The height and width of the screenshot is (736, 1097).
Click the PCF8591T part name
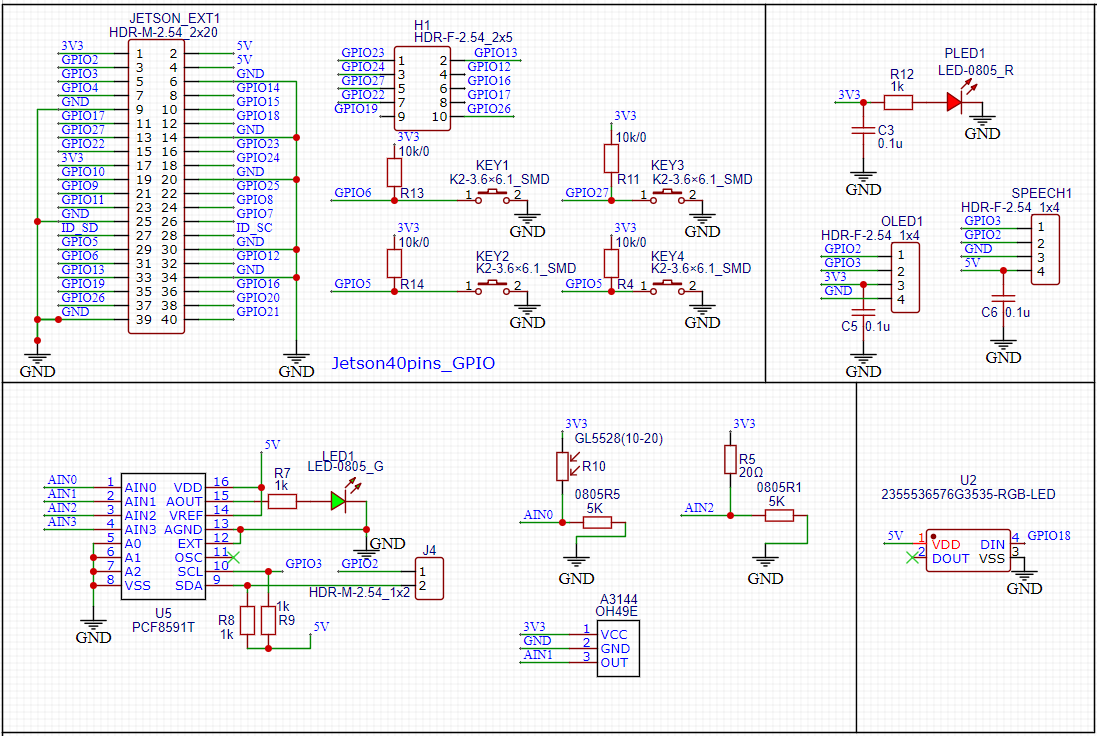164,627
